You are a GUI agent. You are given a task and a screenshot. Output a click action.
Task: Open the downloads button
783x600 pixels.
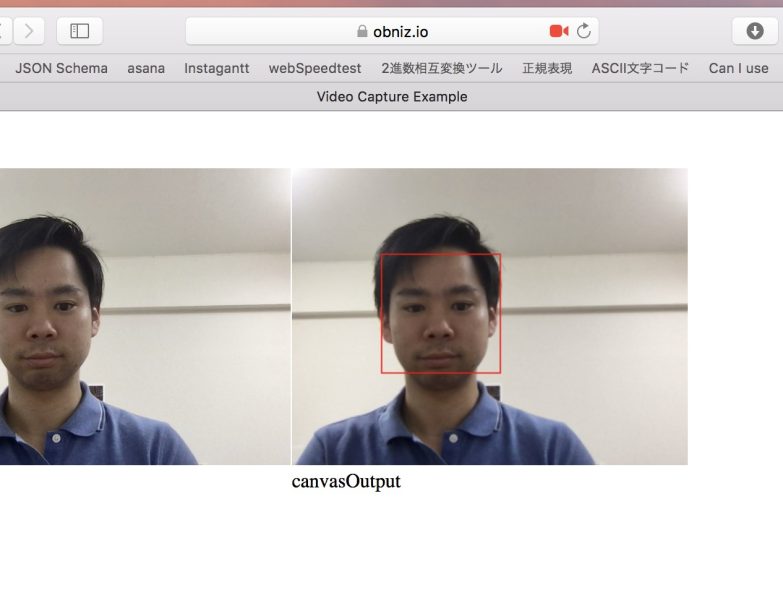point(755,31)
